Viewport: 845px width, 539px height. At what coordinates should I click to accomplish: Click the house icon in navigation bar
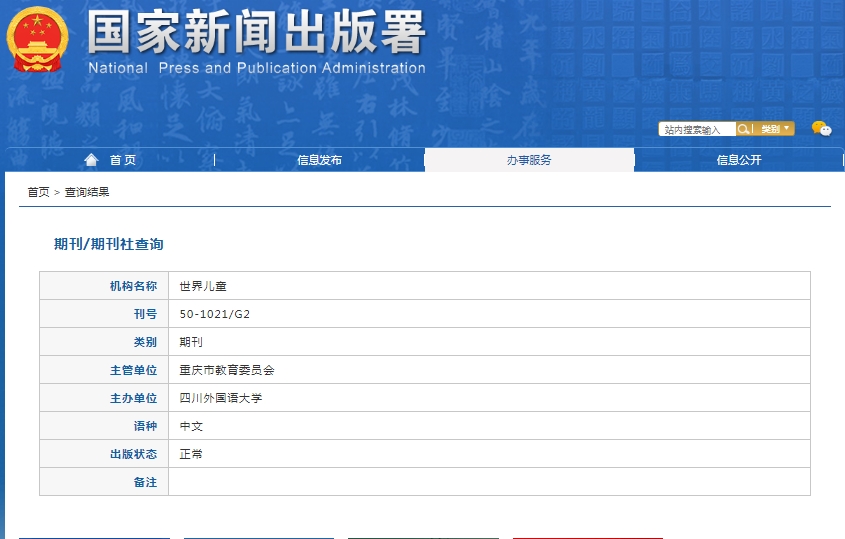click(92, 160)
